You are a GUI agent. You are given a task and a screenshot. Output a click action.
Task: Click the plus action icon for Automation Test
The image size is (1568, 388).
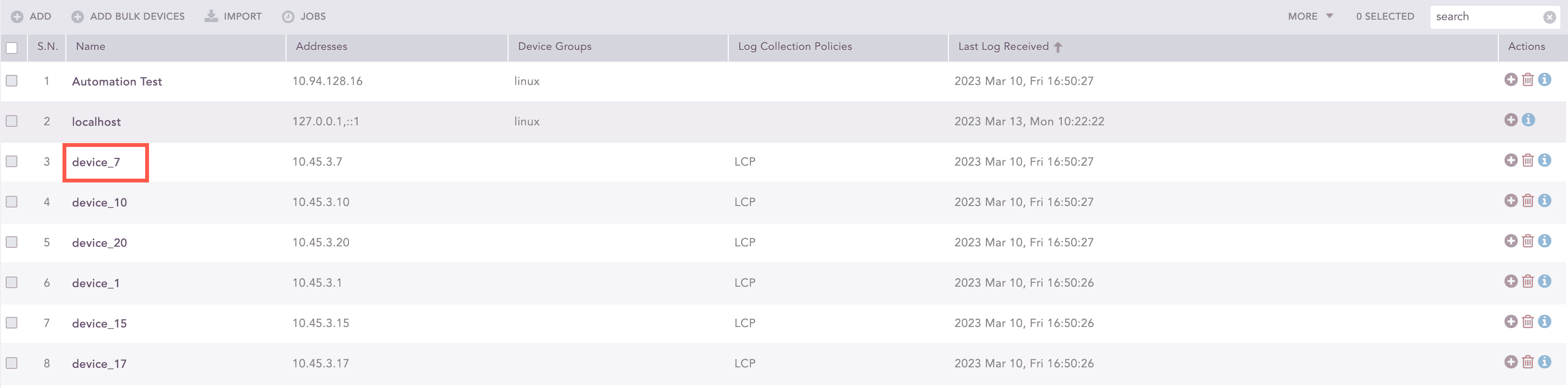[x=1511, y=79]
